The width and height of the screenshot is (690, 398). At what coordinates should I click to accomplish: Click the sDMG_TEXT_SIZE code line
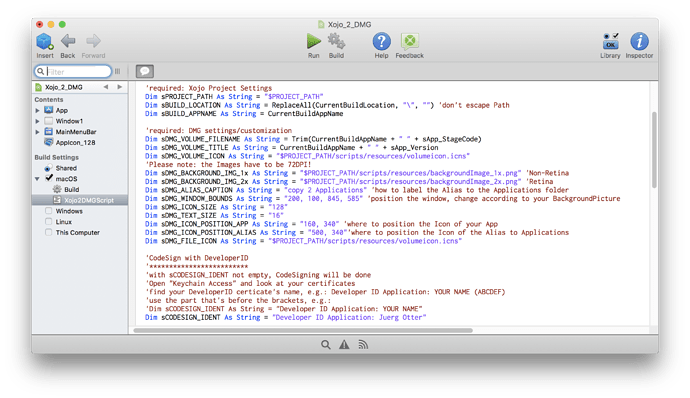click(x=214, y=215)
